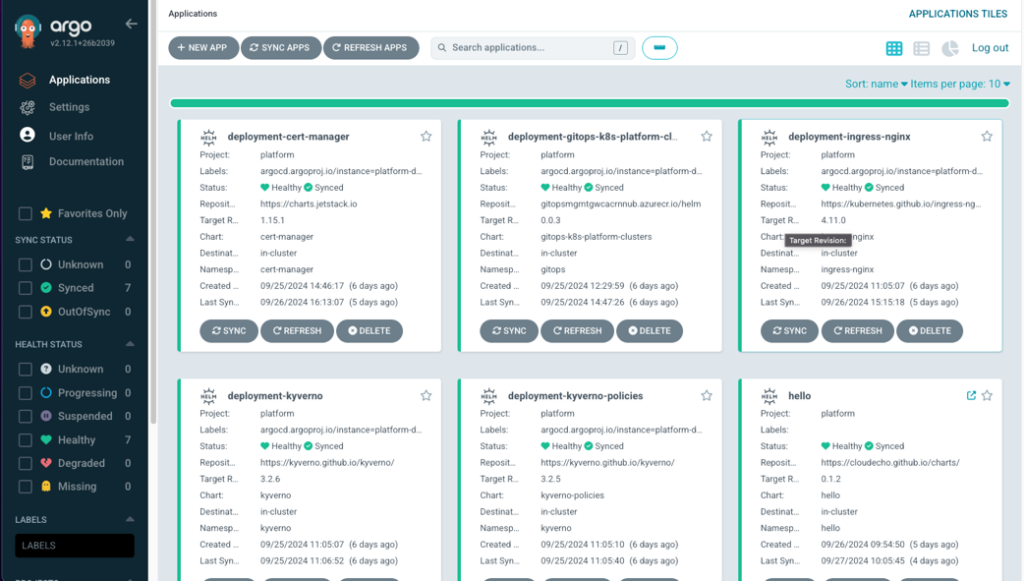Viewport: 1024px width, 581px height.
Task: Open the Items per page dropdown
Action: (961, 84)
